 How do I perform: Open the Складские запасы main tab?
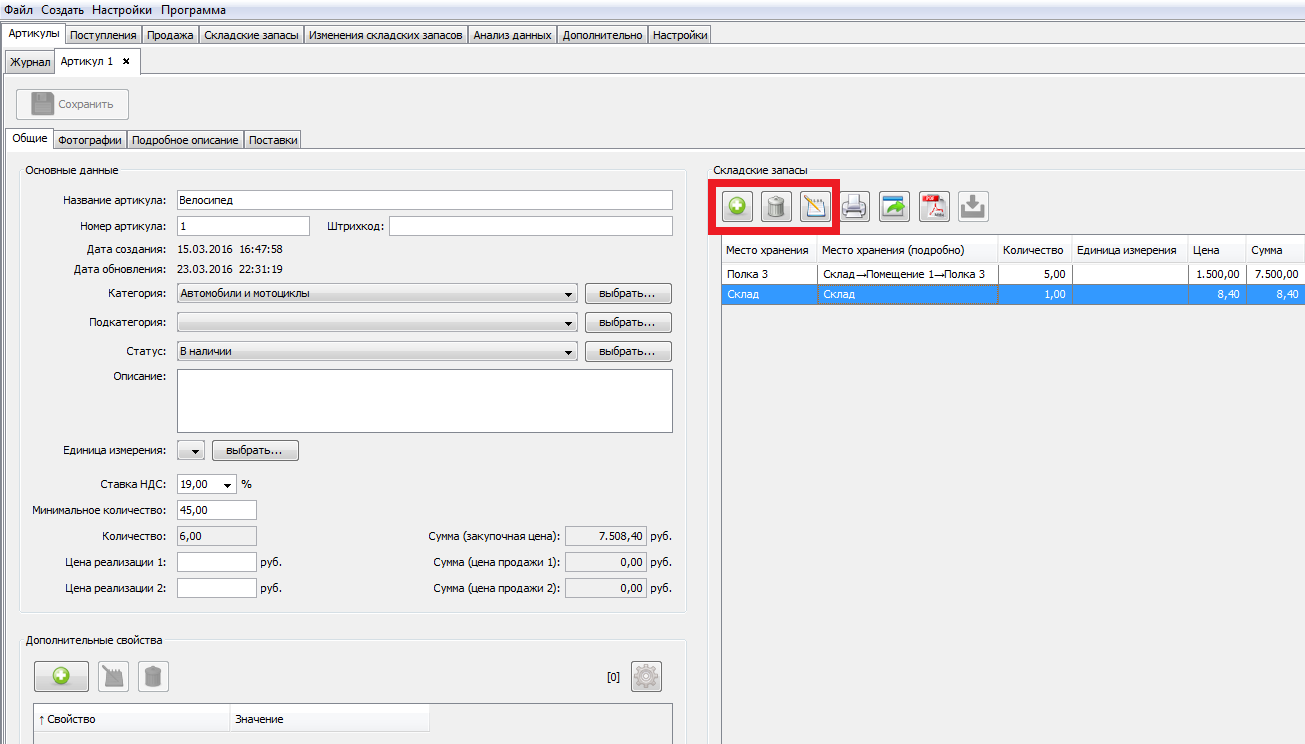click(251, 35)
